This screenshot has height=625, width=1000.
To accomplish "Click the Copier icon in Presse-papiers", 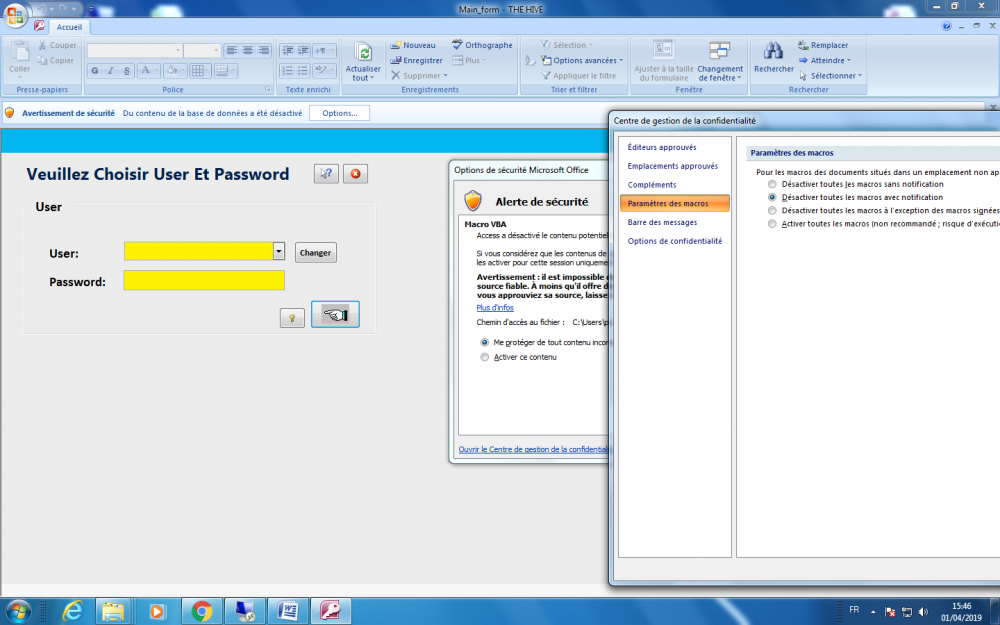I will pyautogui.click(x=42, y=61).
